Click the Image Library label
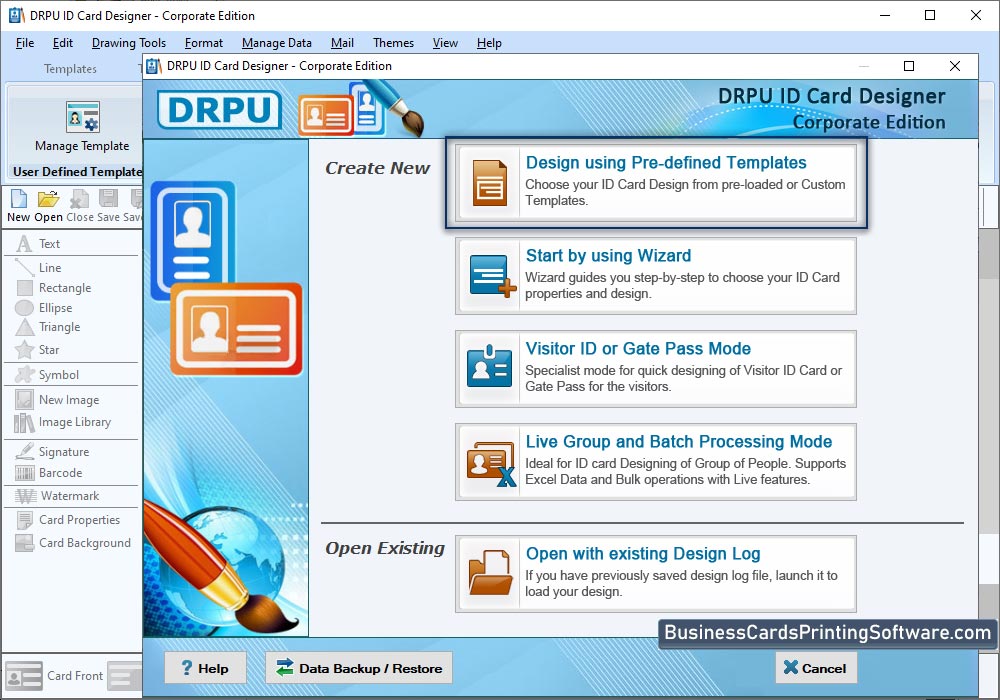The image size is (1000, 700). click(x=75, y=422)
